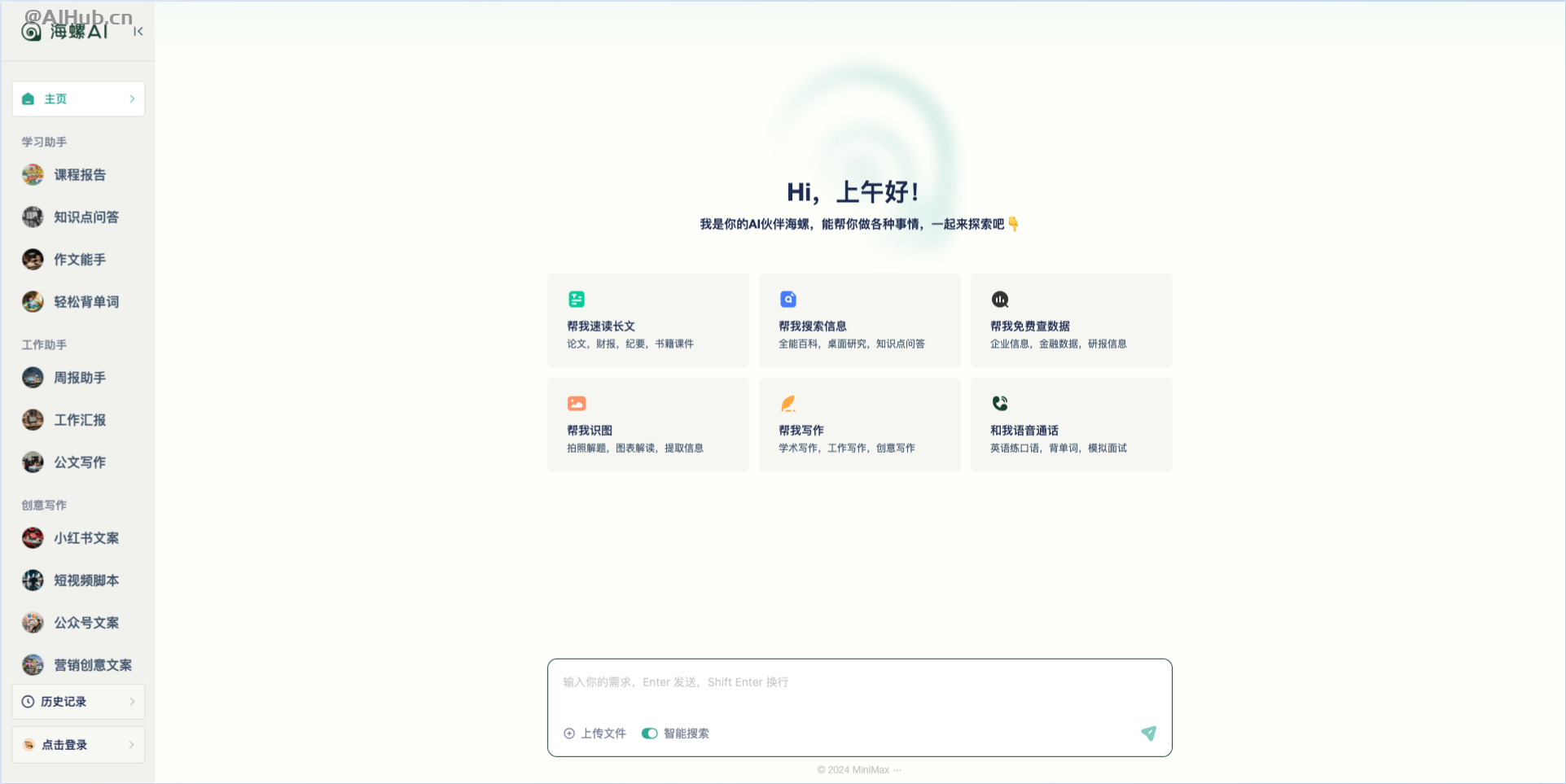The image size is (1566, 784).
Task: Open the 公文写作 assistant icon
Action: (x=32, y=462)
